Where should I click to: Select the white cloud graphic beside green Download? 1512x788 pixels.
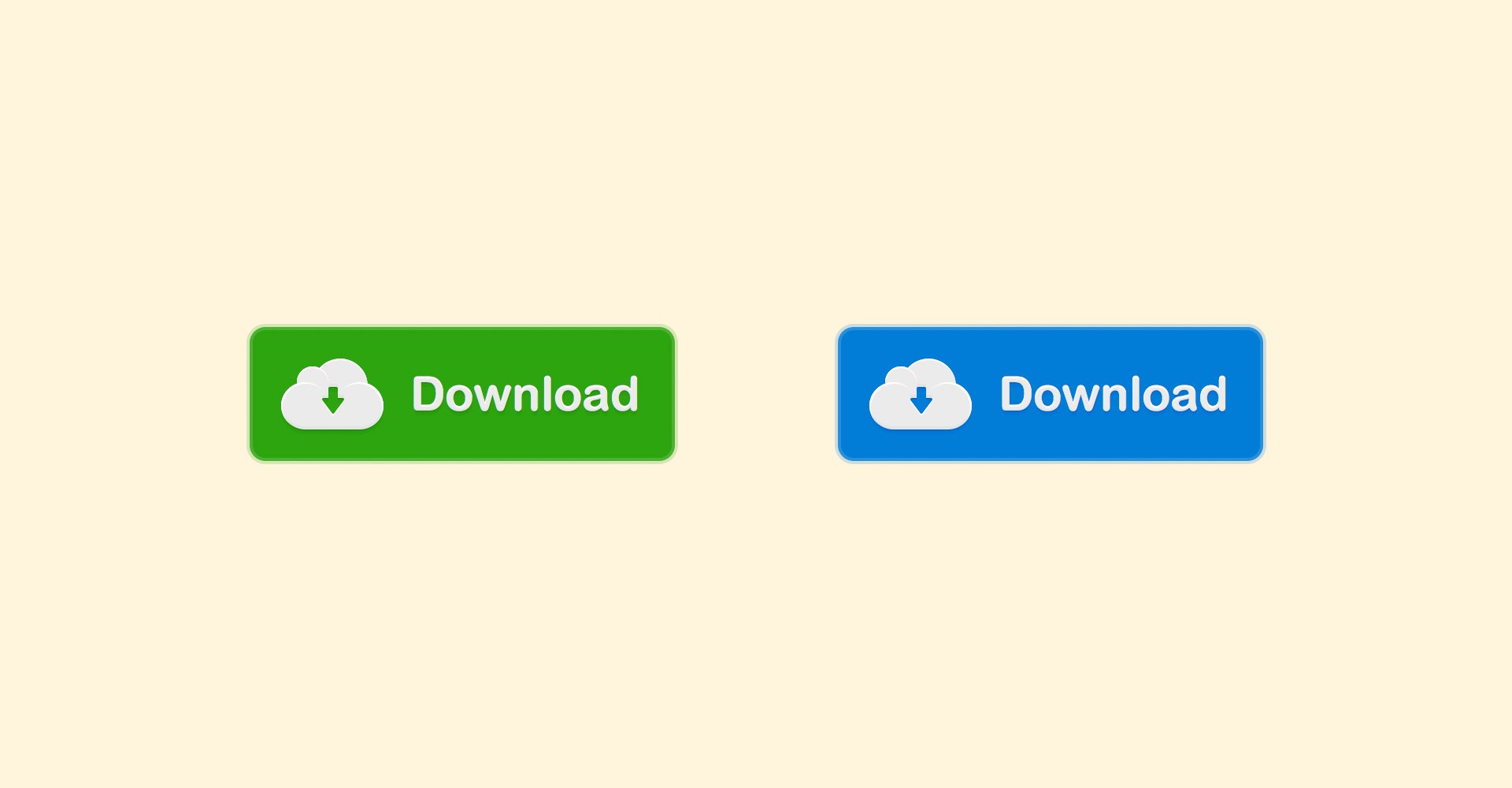(332, 394)
